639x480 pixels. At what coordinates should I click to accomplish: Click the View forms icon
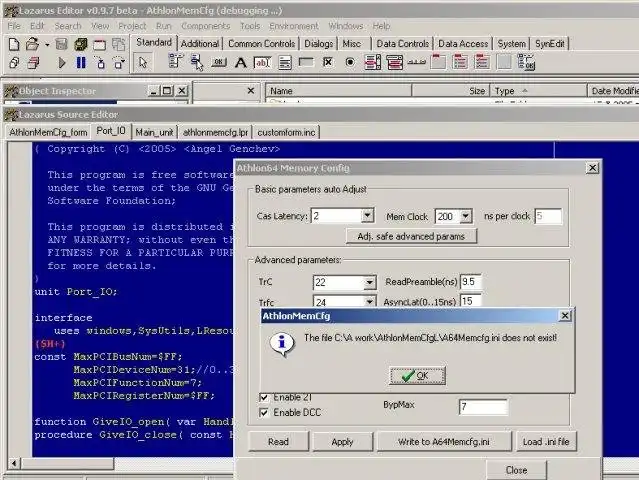(33, 63)
